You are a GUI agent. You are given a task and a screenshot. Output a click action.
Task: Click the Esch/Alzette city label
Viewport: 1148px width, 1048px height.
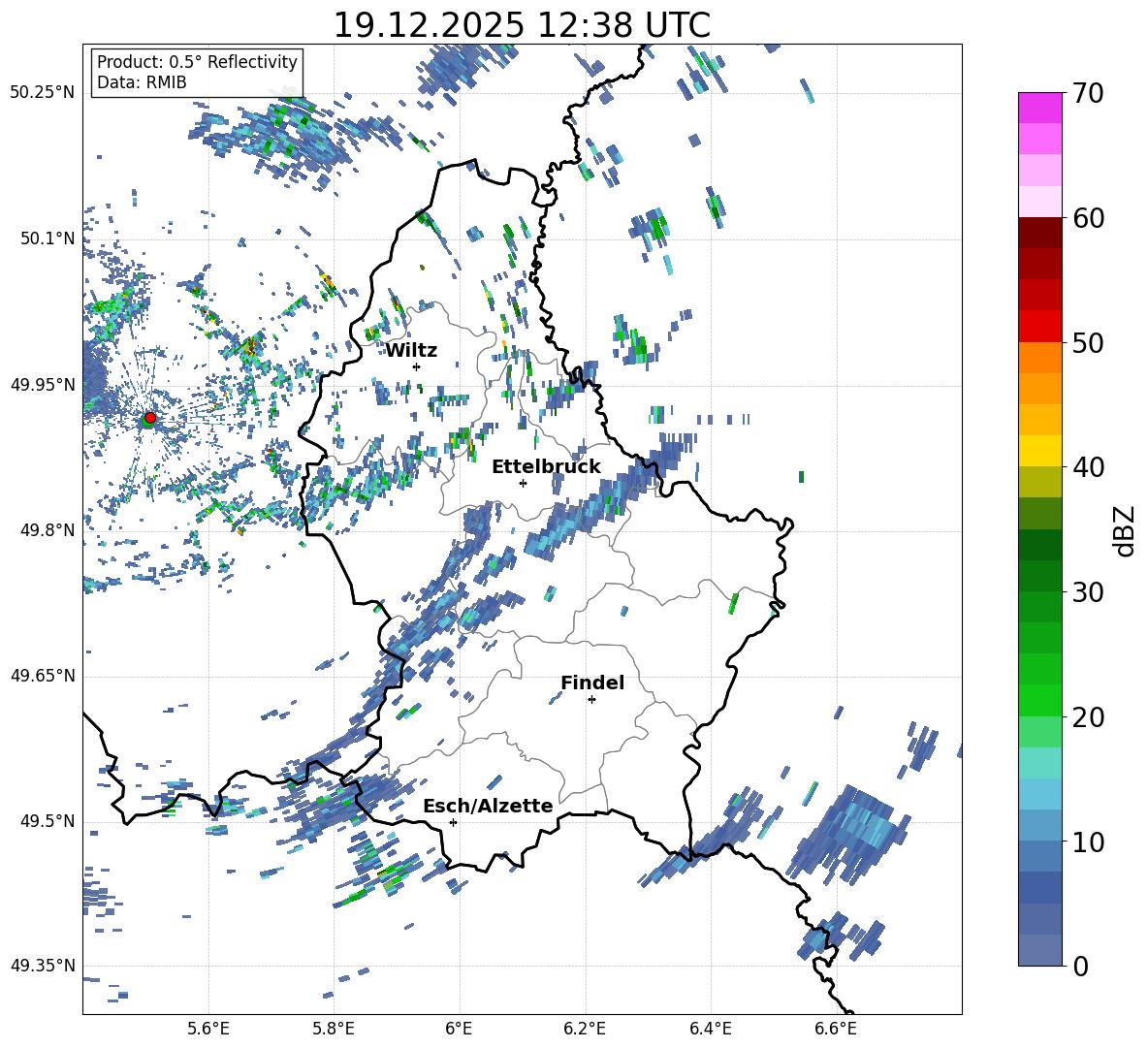click(489, 806)
